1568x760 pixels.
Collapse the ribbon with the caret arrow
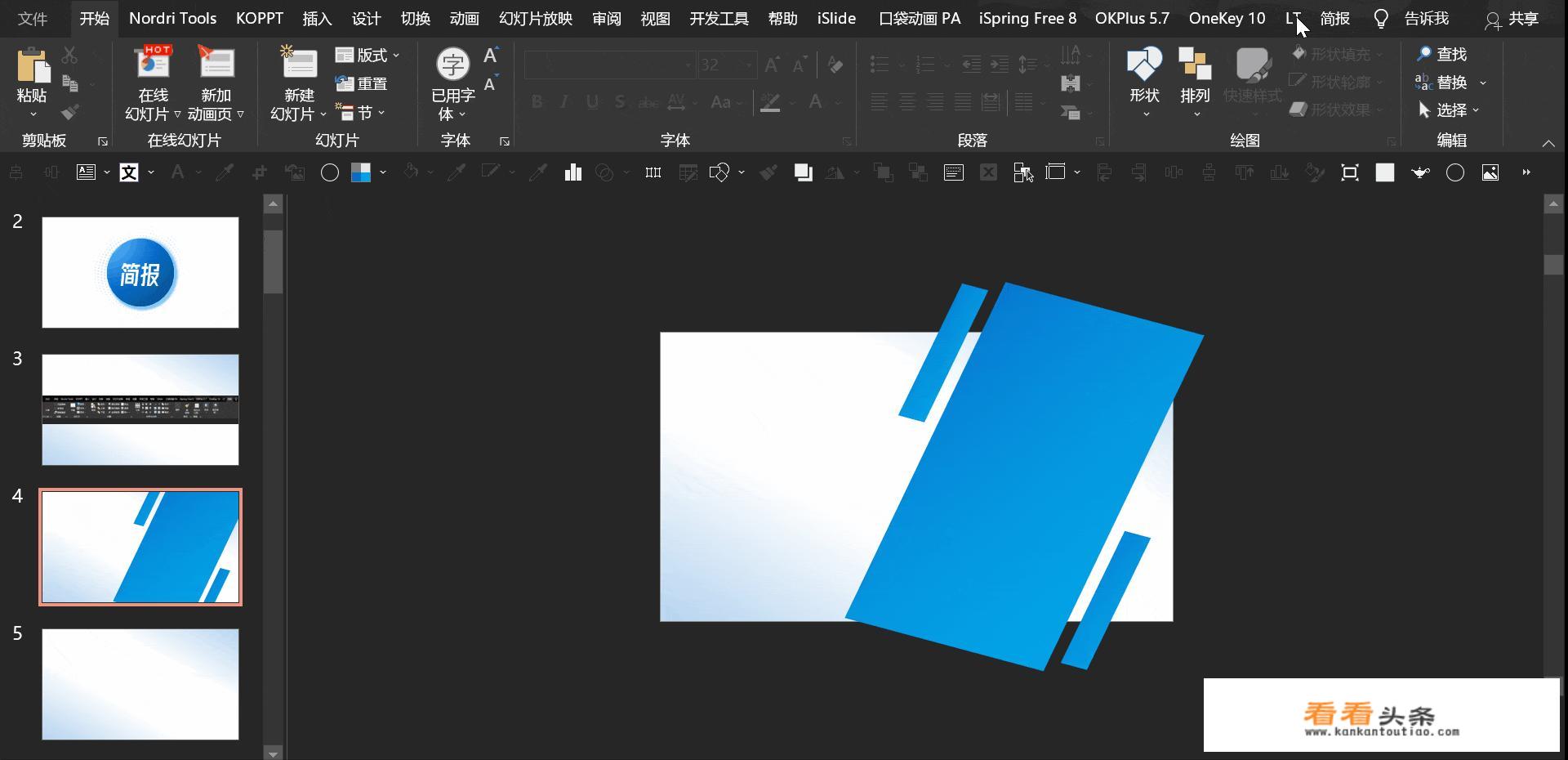tap(1548, 143)
